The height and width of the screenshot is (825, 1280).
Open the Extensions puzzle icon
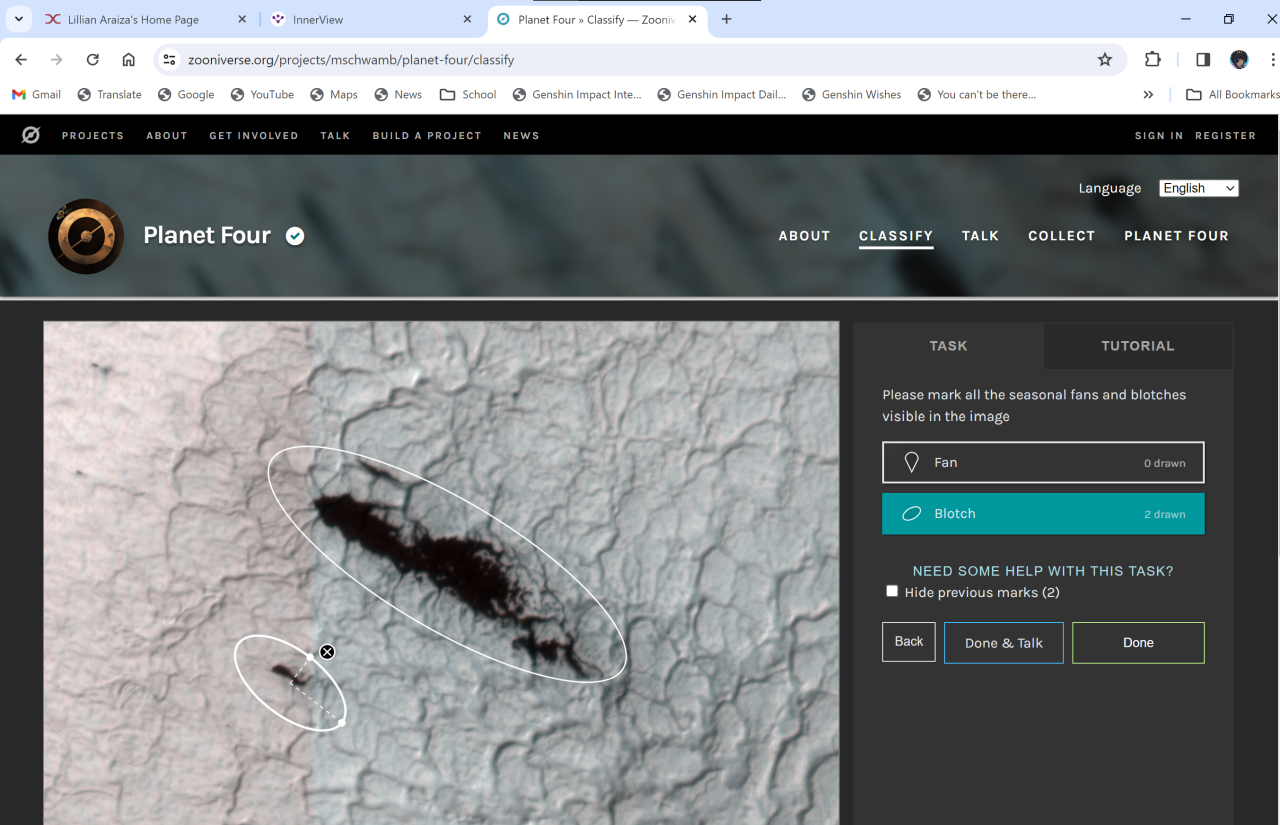coord(1153,60)
